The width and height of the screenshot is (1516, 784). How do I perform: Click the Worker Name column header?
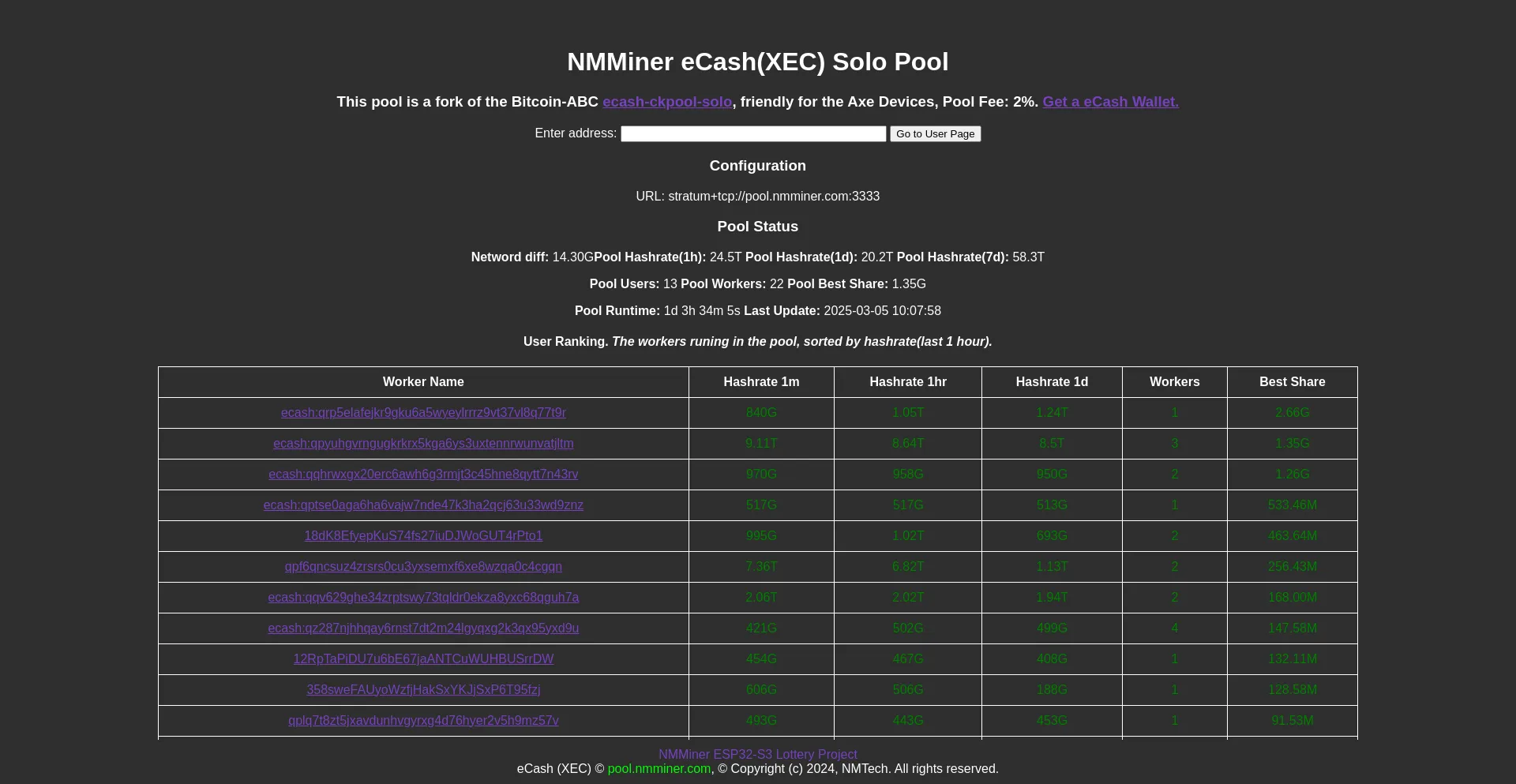[423, 382]
